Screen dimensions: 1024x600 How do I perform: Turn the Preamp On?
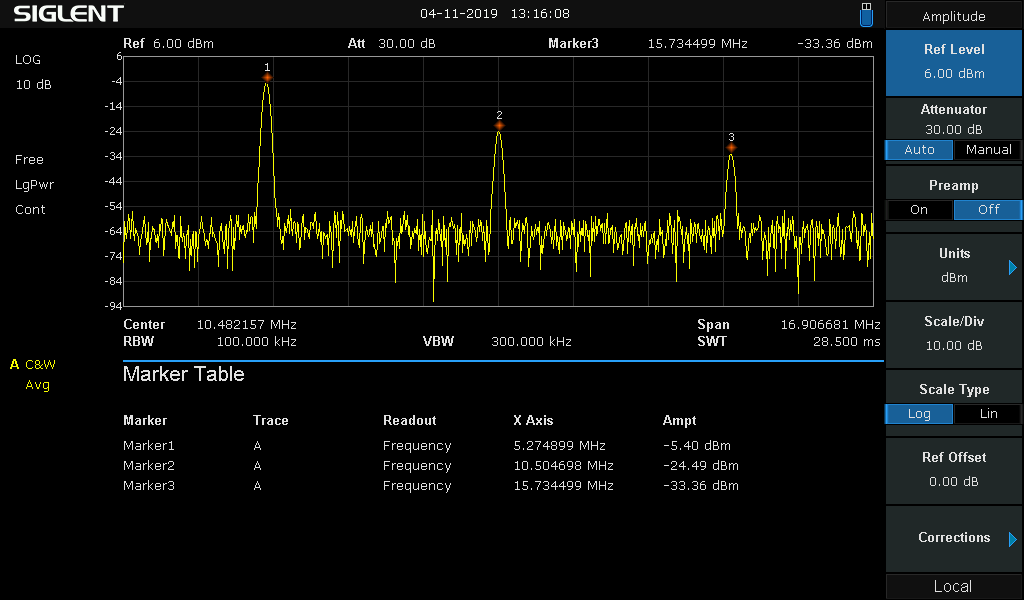[x=919, y=210]
